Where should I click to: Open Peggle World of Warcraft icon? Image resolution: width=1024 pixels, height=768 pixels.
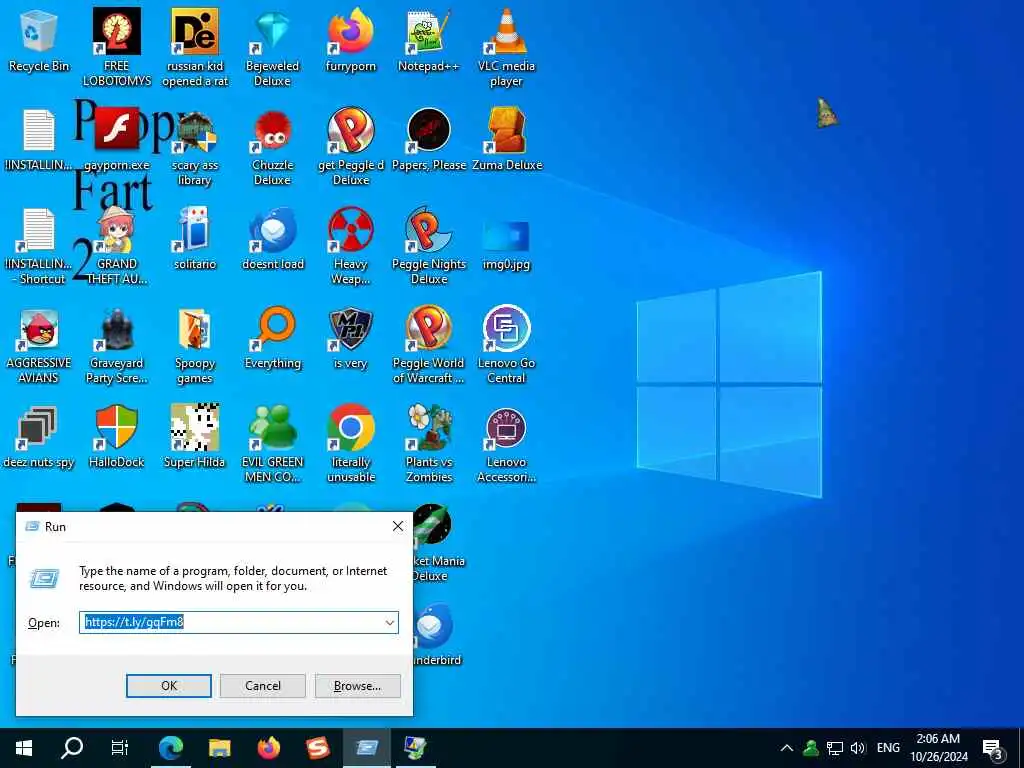[x=428, y=346]
